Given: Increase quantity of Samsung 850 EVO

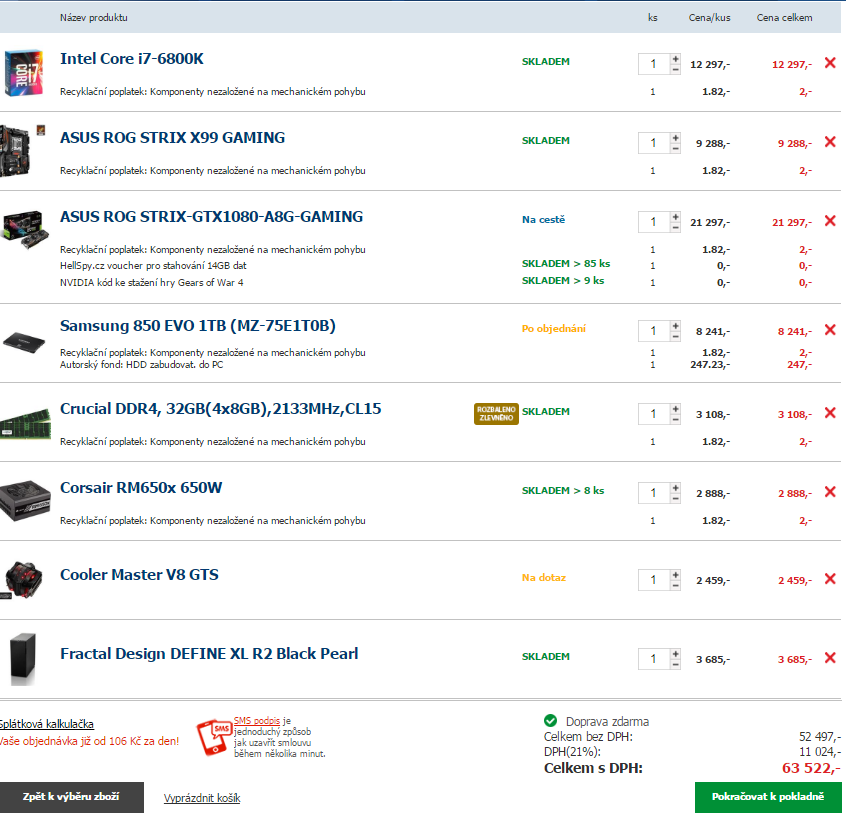Looking at the screenshot, I should (676, 325).
